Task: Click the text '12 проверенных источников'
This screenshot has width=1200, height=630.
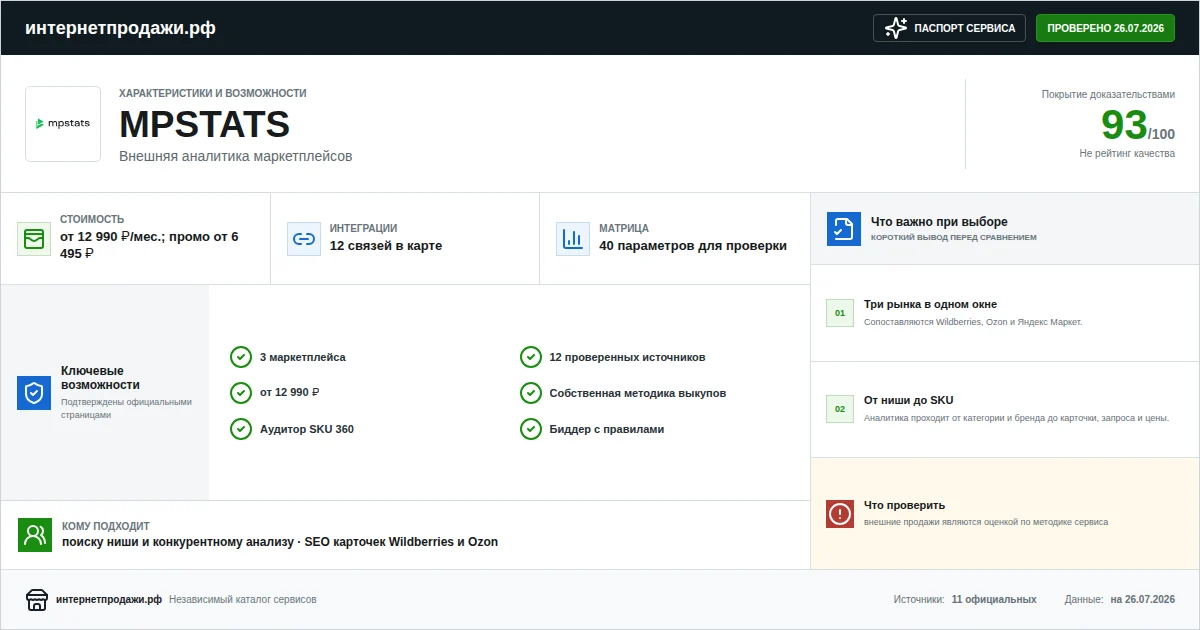Action: coord(628,357)
